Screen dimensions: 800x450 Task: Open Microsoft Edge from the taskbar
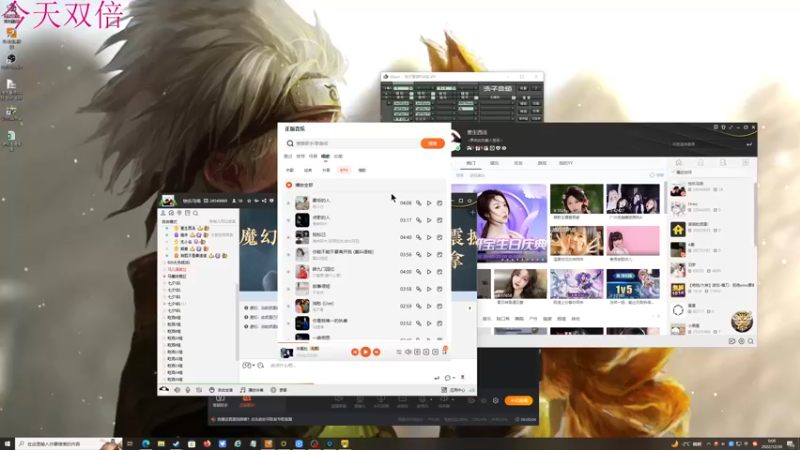click(146, 444)
